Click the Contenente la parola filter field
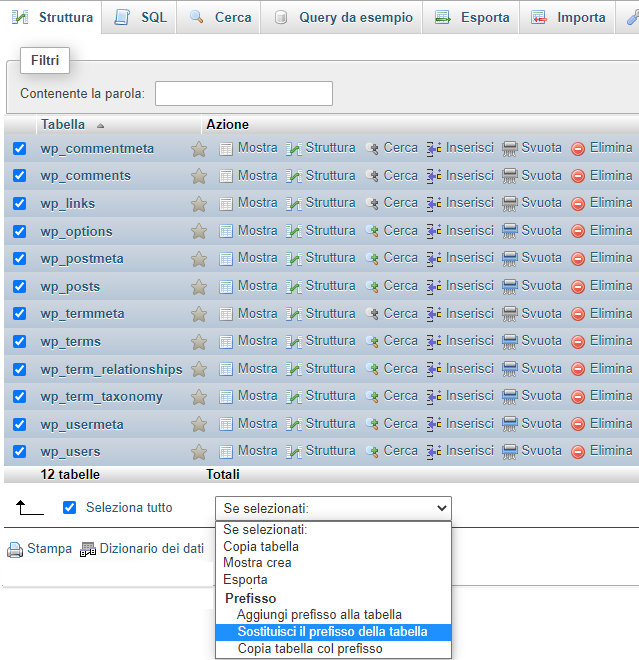The height and width of the screenshot is (660, 639). coord(243,93)
